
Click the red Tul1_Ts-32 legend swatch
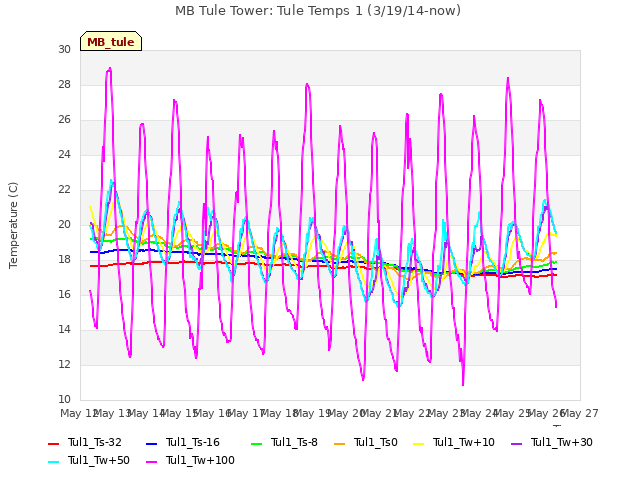pyautogui.click(x=53, y=444)
